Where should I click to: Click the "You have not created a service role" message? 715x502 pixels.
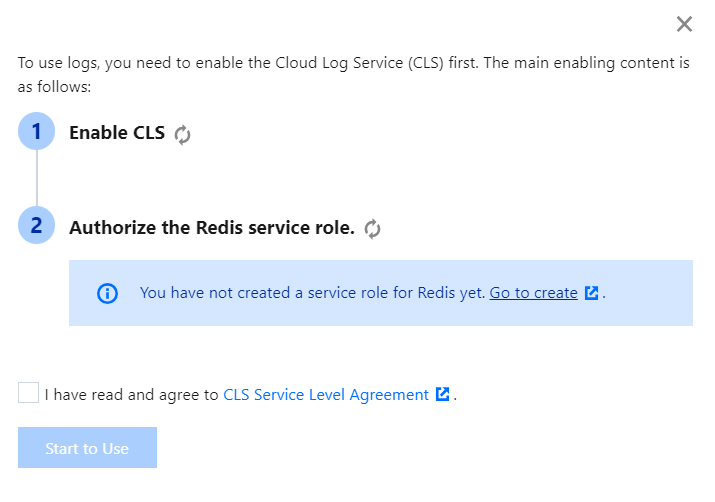coord(312,293)
